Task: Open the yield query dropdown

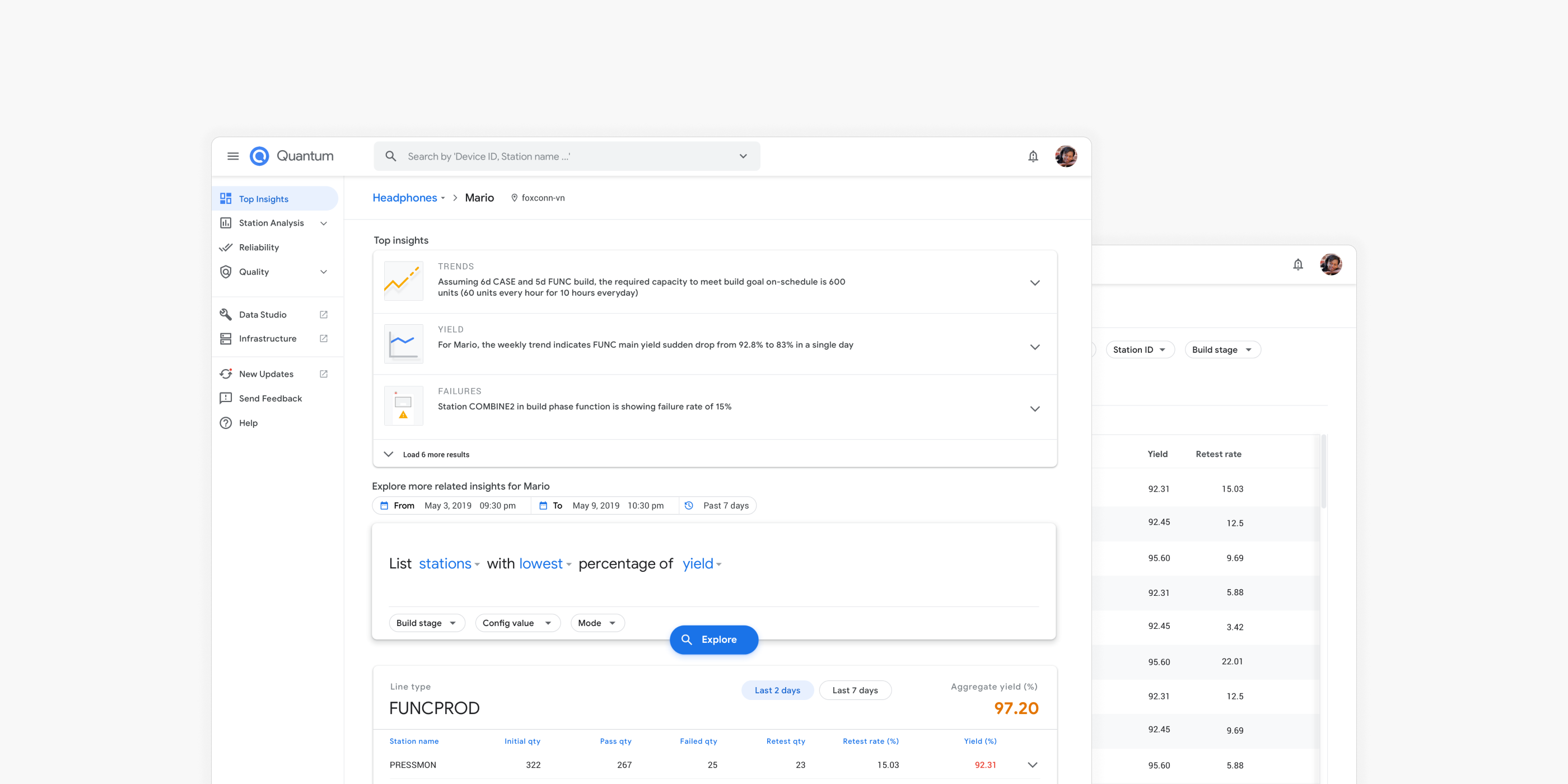Action: [702, 564]
